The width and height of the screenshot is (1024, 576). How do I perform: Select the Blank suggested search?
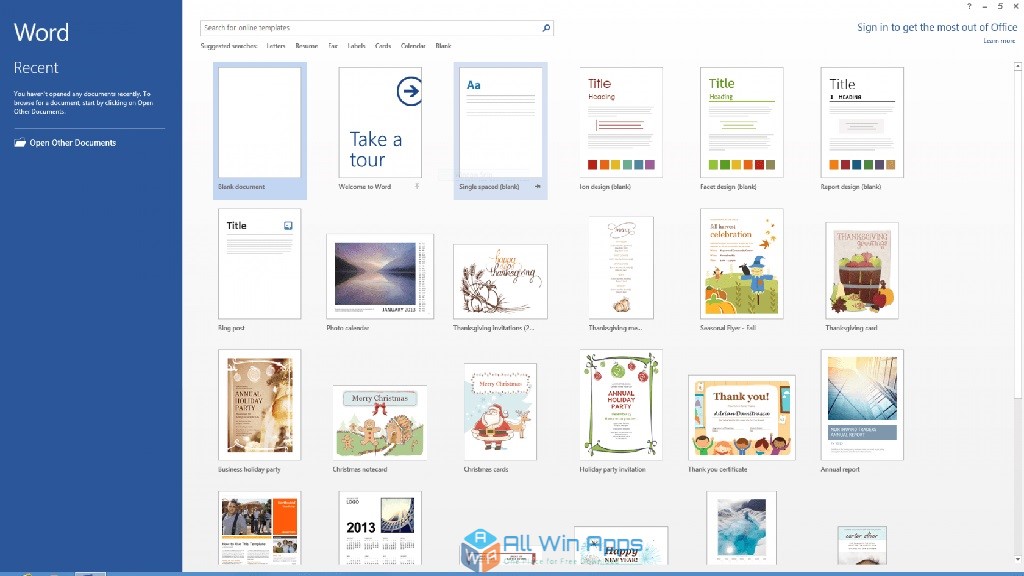point(443,46)
